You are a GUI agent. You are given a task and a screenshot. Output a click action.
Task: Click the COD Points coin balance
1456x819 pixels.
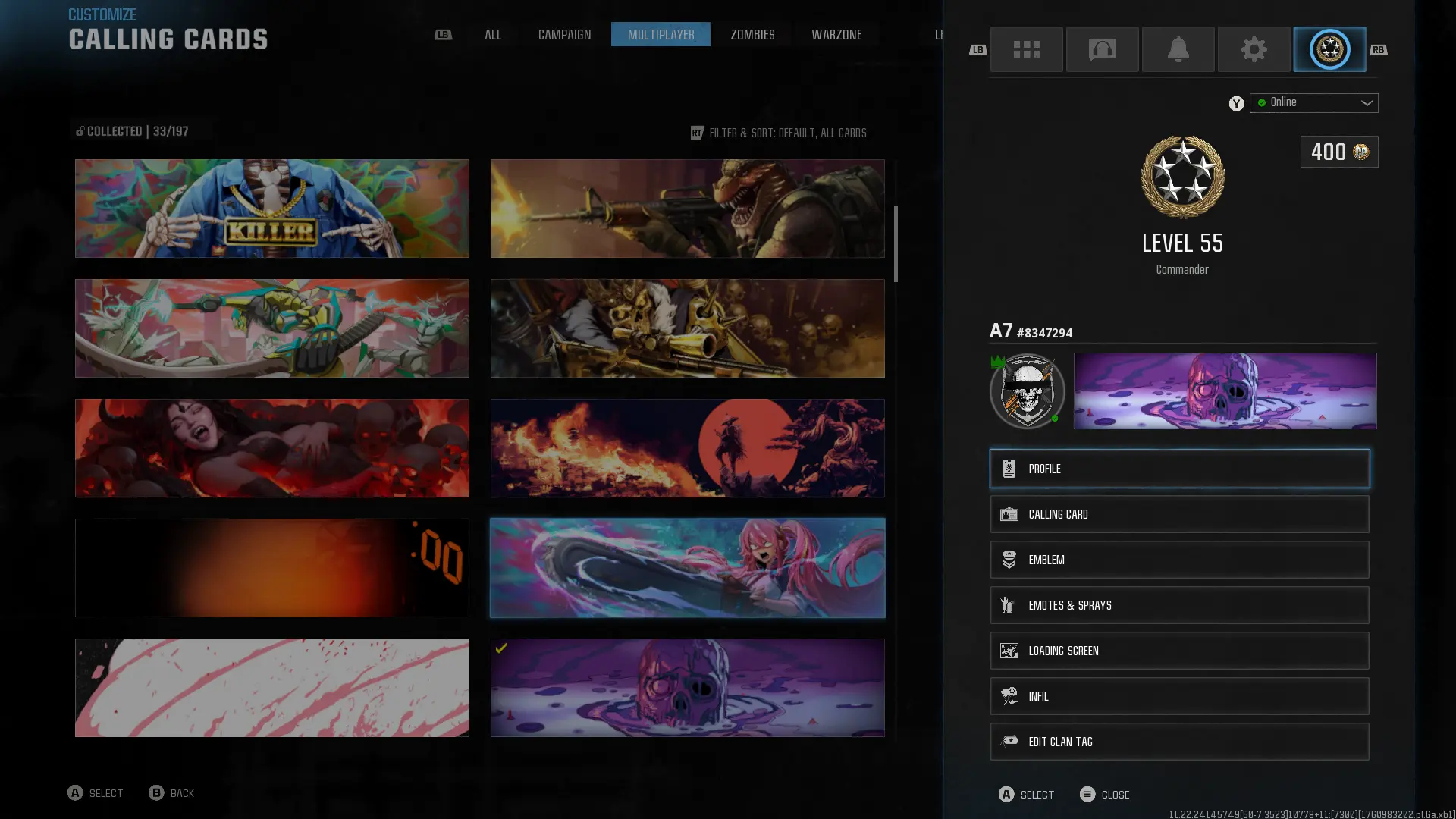1339,152
